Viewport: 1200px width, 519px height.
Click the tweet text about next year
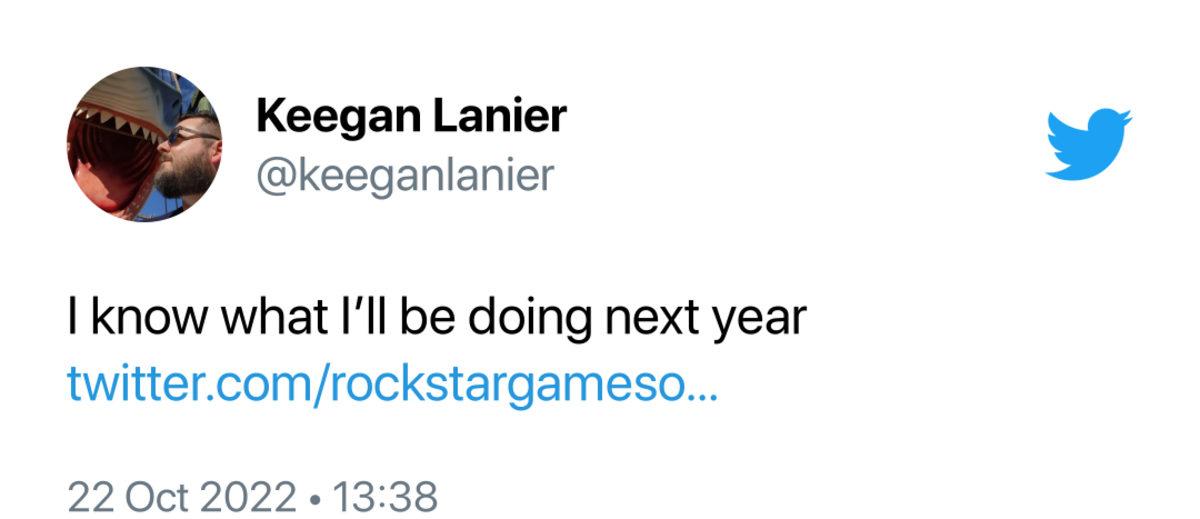(436, 320)
